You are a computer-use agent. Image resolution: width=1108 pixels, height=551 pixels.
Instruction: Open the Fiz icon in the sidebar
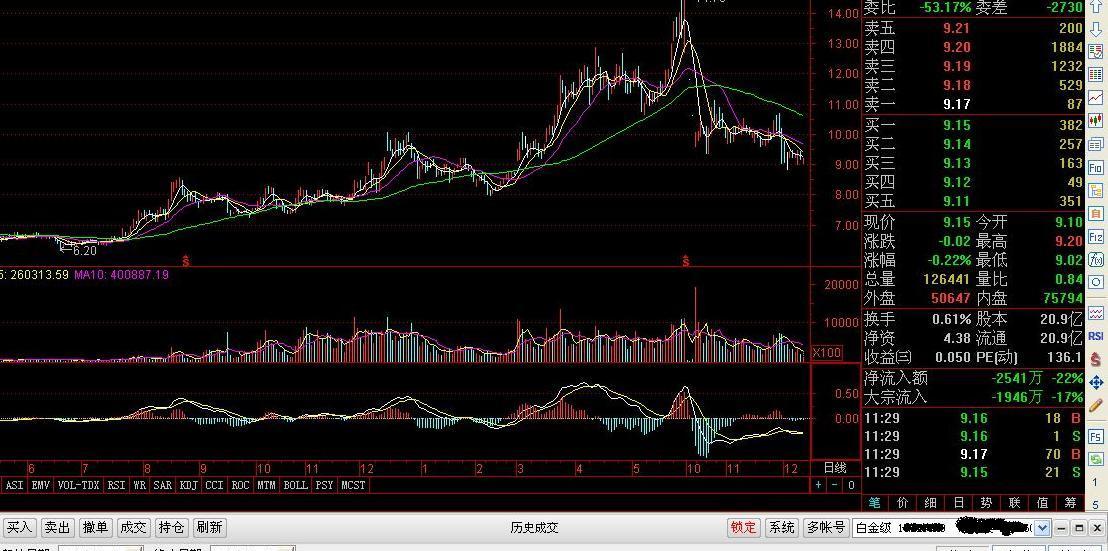1096,237
